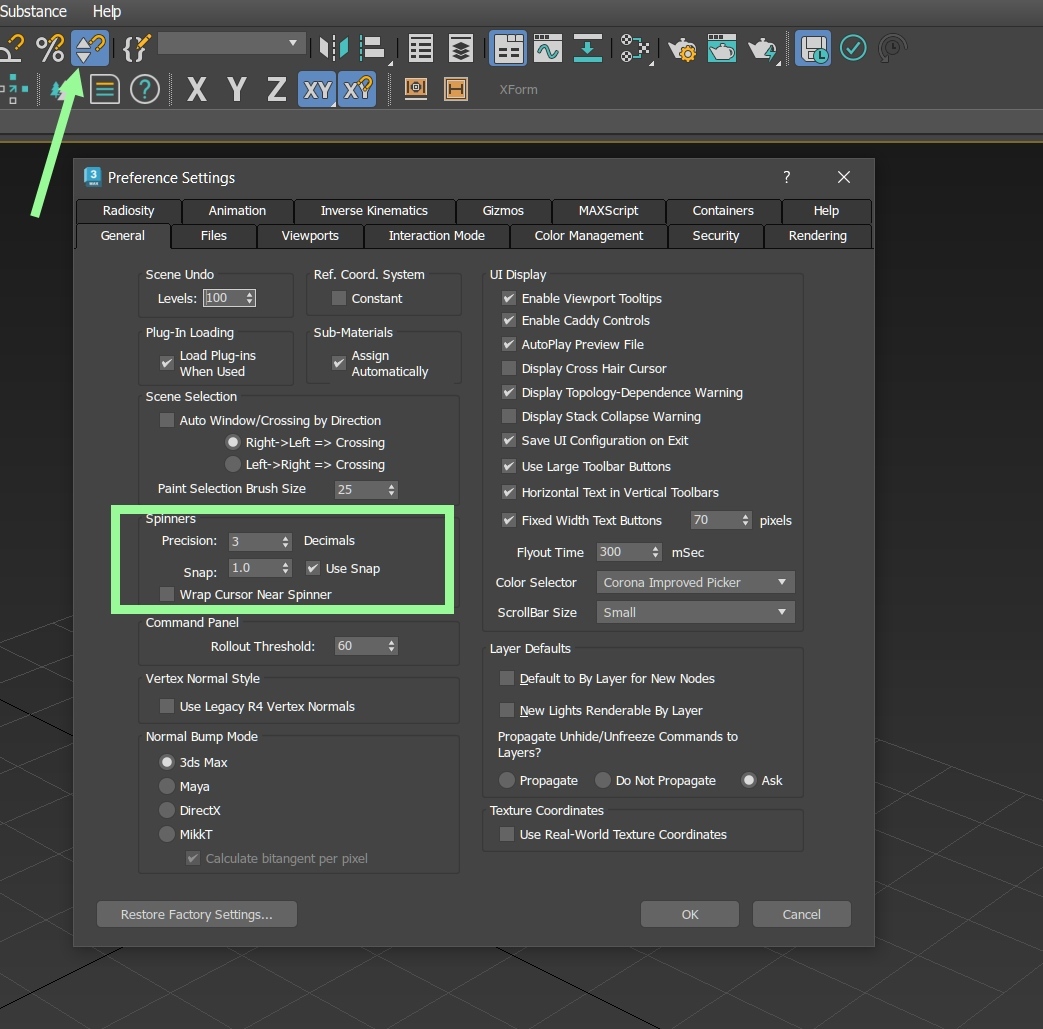Open Edit Named Selection Sets icon

[x=135, y=49]
